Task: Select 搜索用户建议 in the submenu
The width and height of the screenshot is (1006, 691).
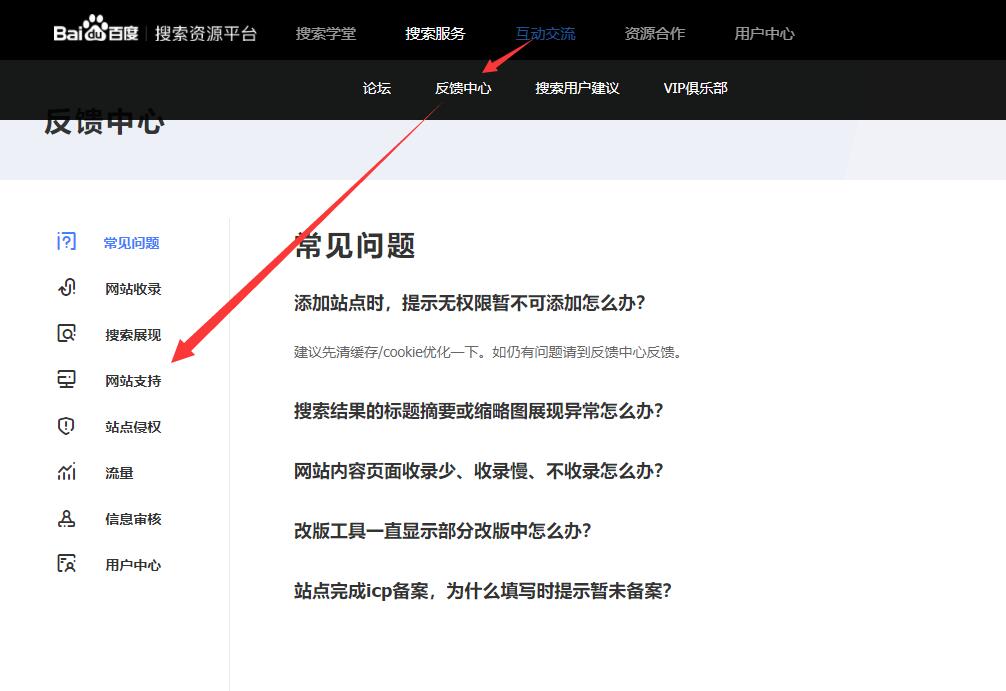Action: (577, 89)
